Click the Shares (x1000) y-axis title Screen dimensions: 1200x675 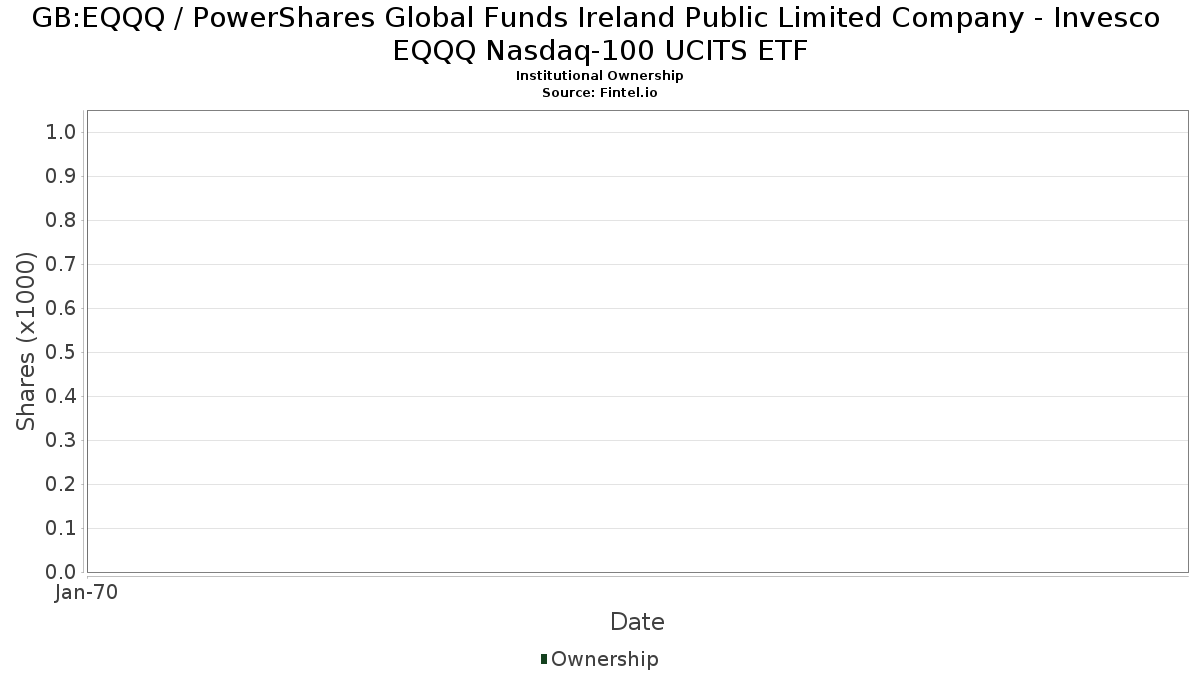click(x=26, y=341)
